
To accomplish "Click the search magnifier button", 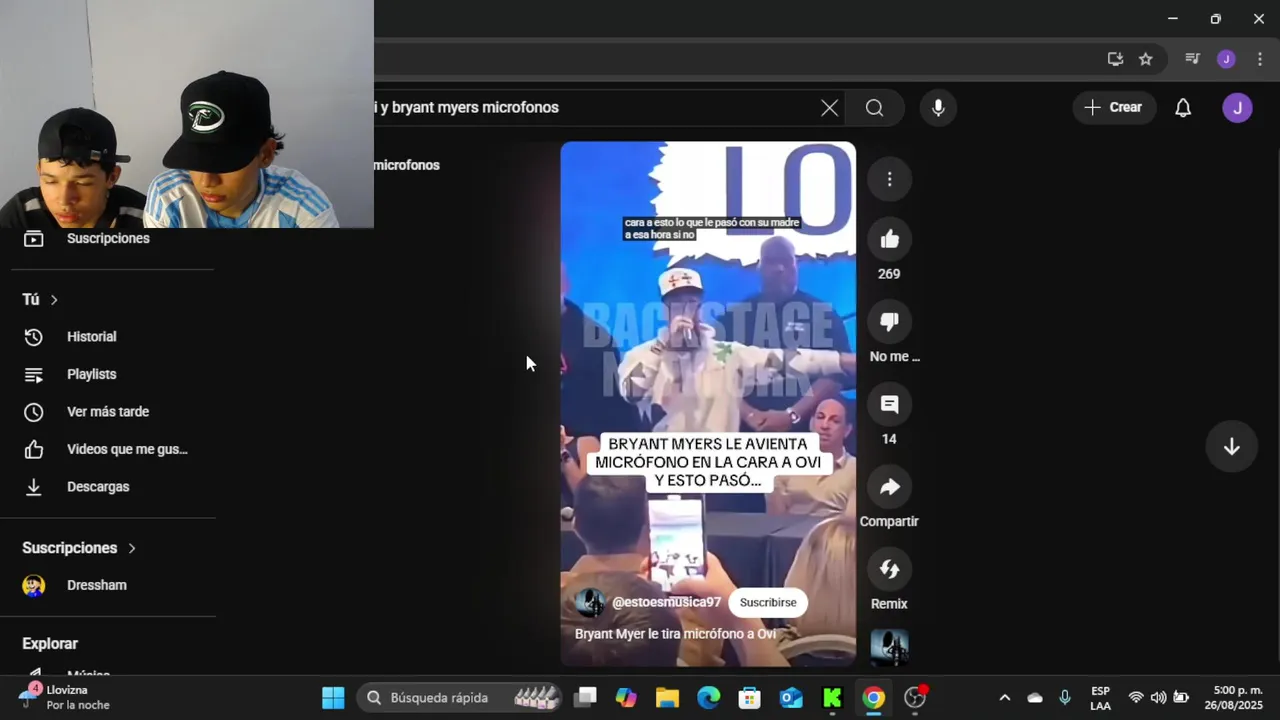I will 875,108.
